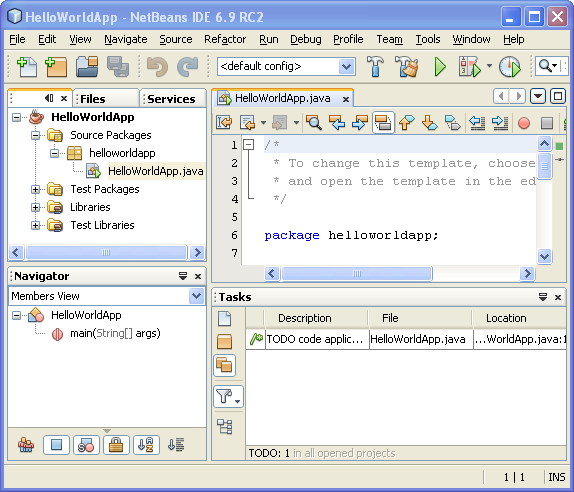Click the Description column header
This screenshot has height=492, width=574.
pos(305,318)
